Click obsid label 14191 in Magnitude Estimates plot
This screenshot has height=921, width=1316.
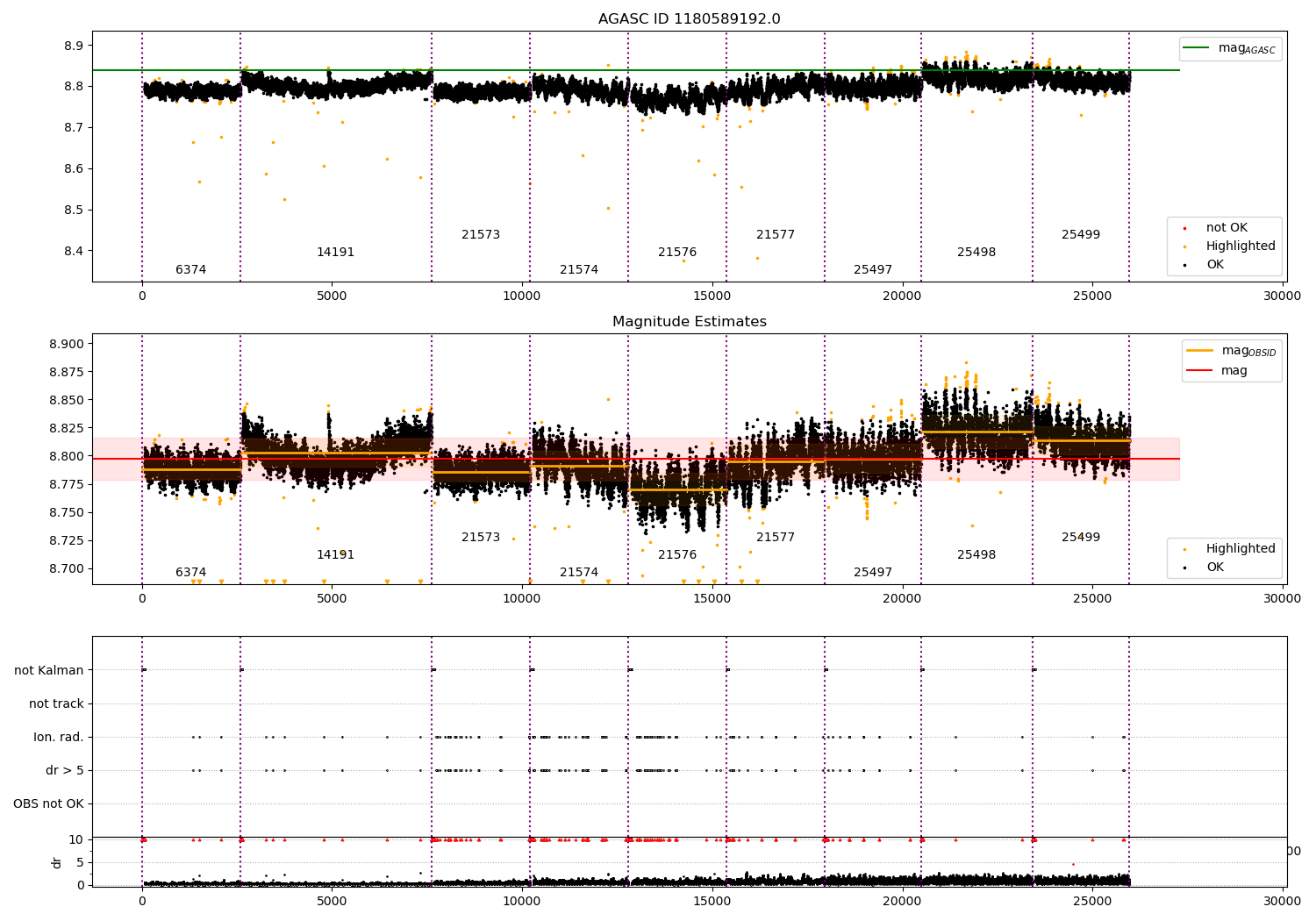(x=335, y=555)
